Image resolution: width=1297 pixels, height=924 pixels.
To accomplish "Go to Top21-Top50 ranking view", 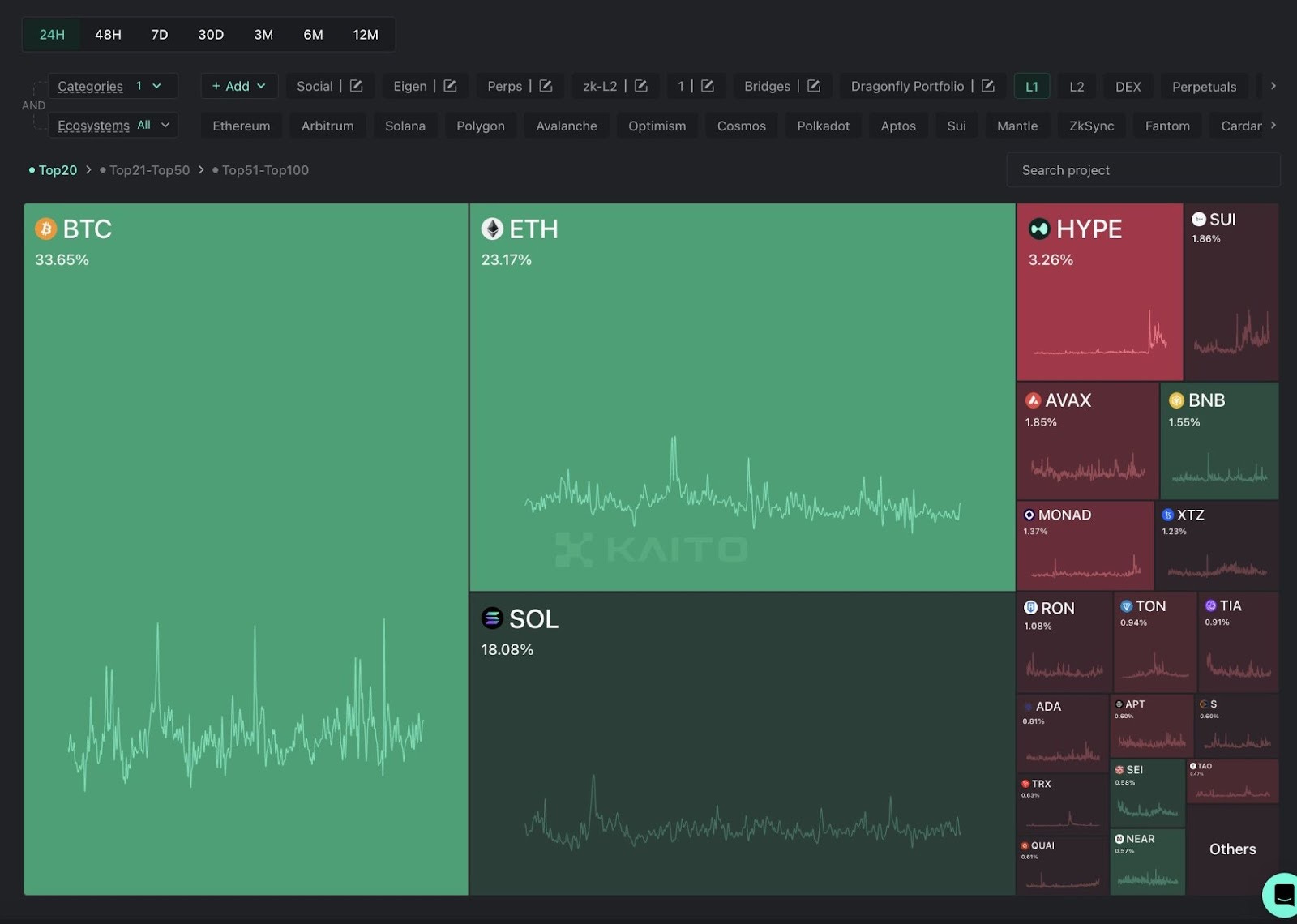I will 145,170.
